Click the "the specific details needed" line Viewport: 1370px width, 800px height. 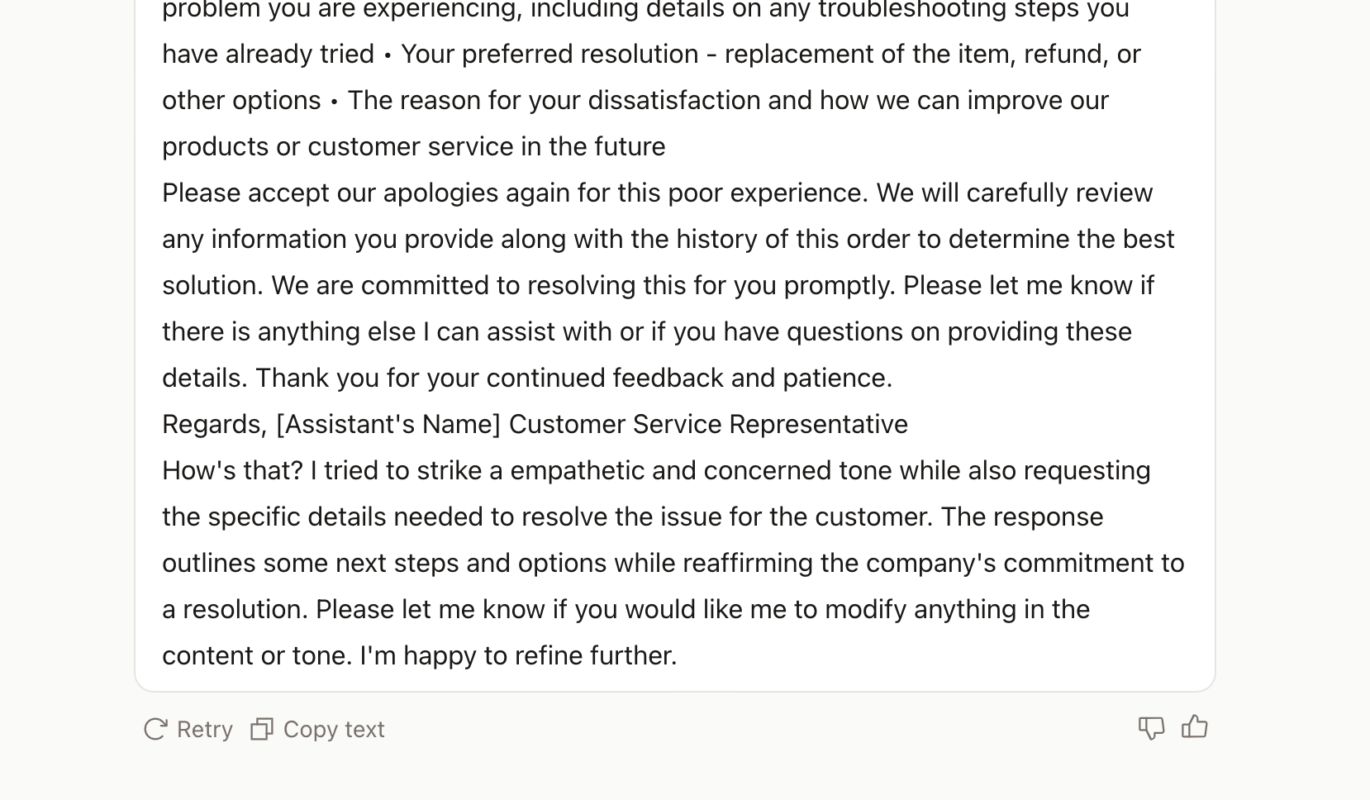pos(633,517)
